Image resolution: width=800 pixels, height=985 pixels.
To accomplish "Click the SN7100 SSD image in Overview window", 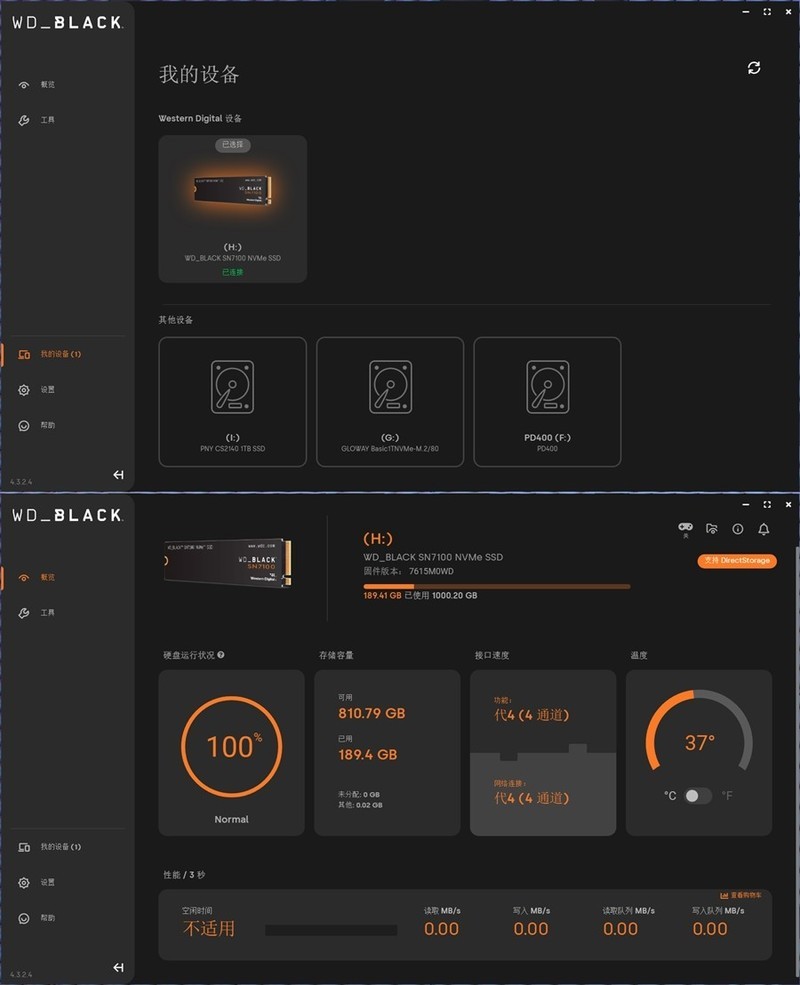I will pos(229,562).
